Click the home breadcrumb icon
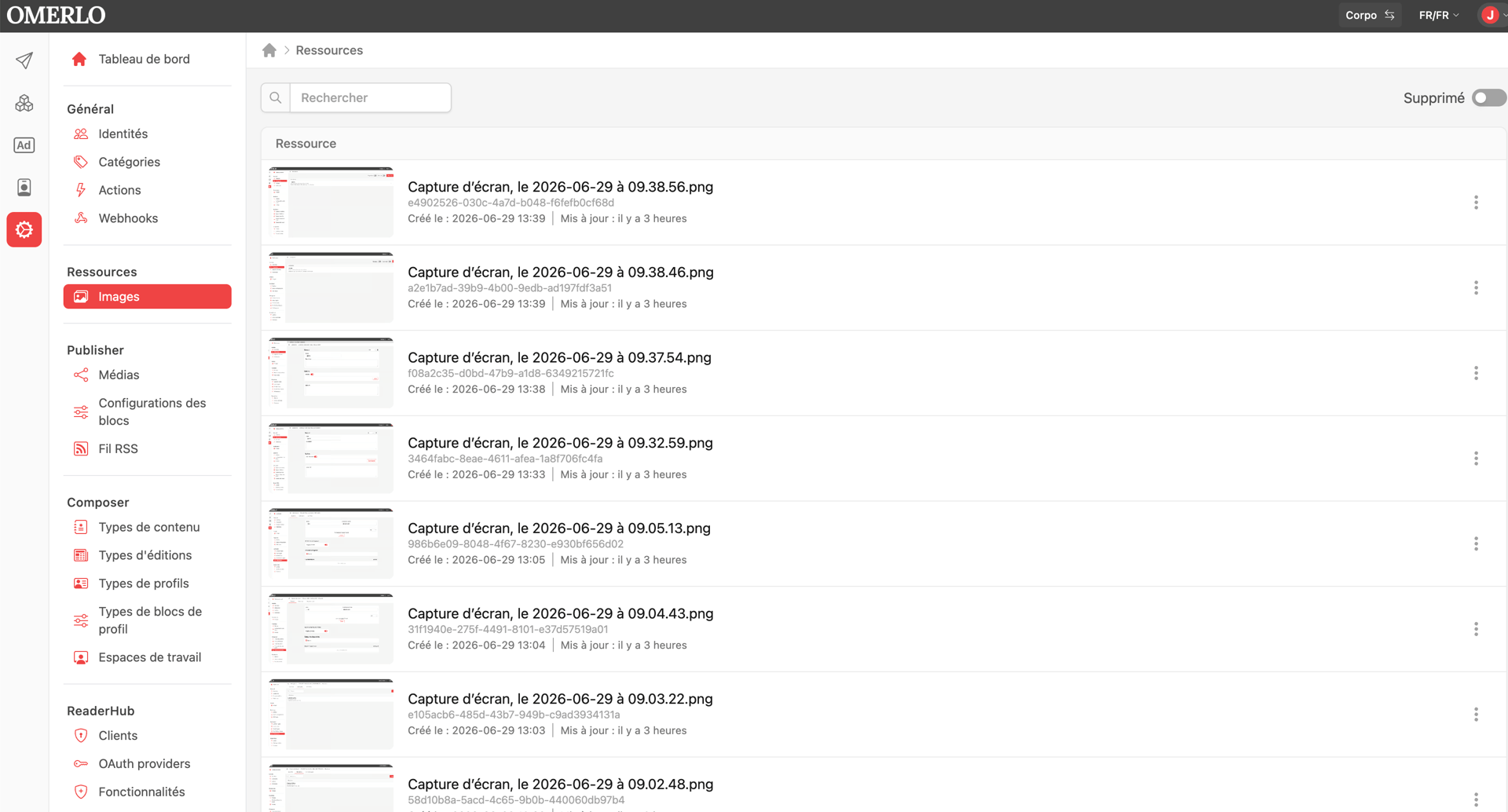The image size is (1508, 812). point(269,50)
